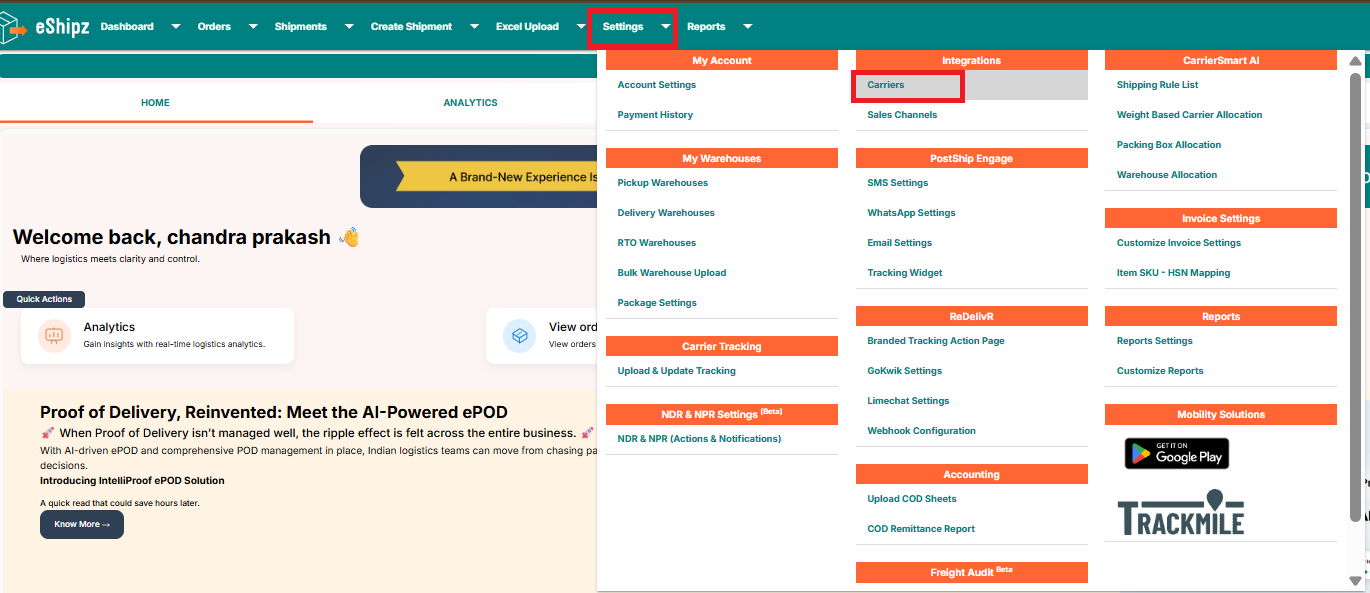Collapse the Settings dropdown arrow
The width and height of the screenshot is (1370, 593).
click(666, 27)
